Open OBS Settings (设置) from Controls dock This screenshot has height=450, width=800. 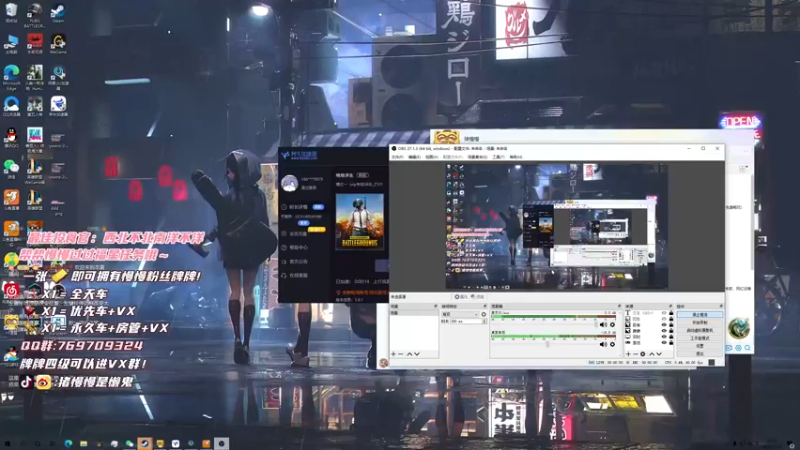700,346
